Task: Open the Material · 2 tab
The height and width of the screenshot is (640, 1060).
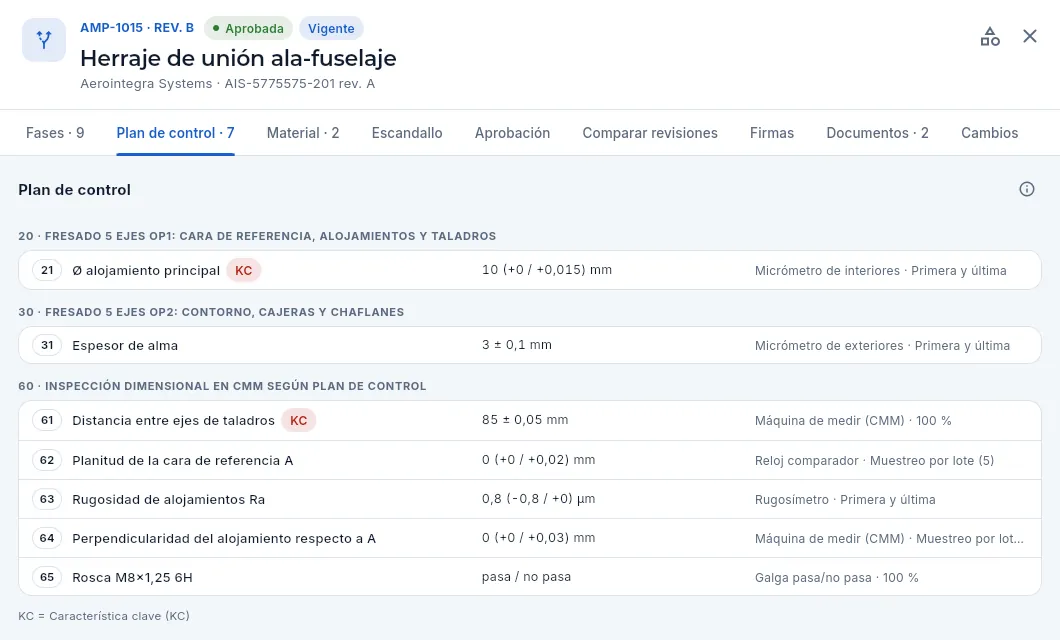Action: point(303,133)
